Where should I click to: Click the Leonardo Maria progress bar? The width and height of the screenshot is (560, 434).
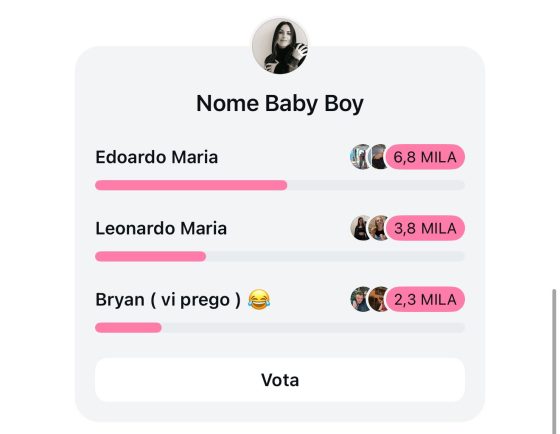tap(280, 256)
